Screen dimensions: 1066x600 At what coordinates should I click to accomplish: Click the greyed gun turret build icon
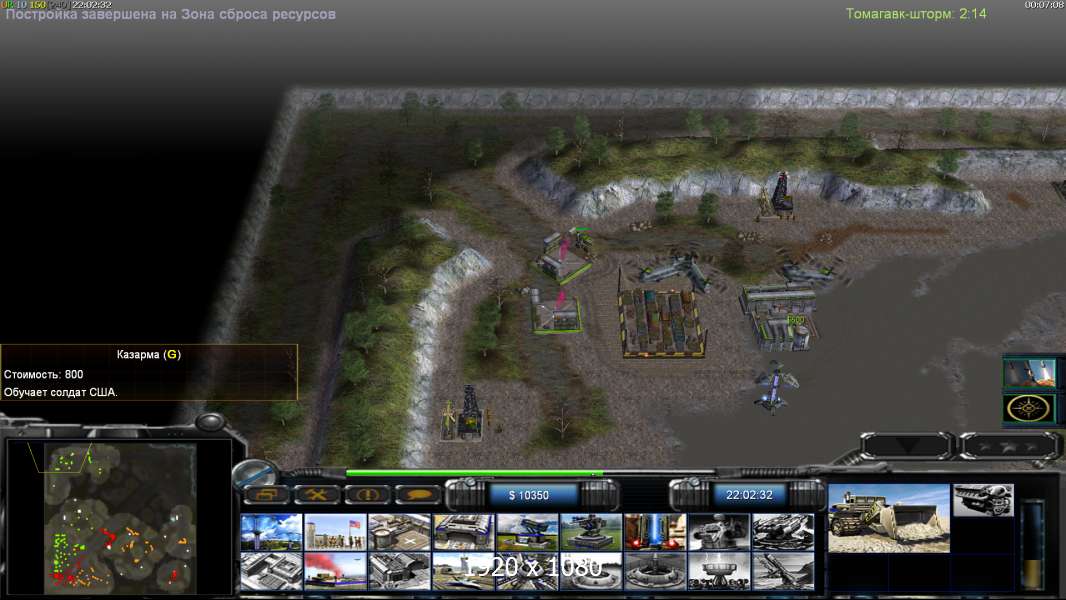tap(719, 532)
